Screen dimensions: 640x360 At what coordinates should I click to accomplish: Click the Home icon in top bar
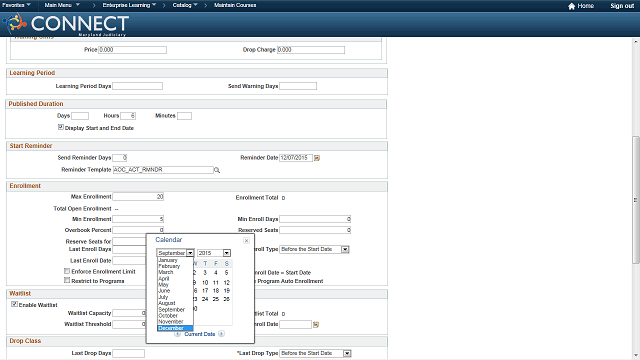[571, 6]
